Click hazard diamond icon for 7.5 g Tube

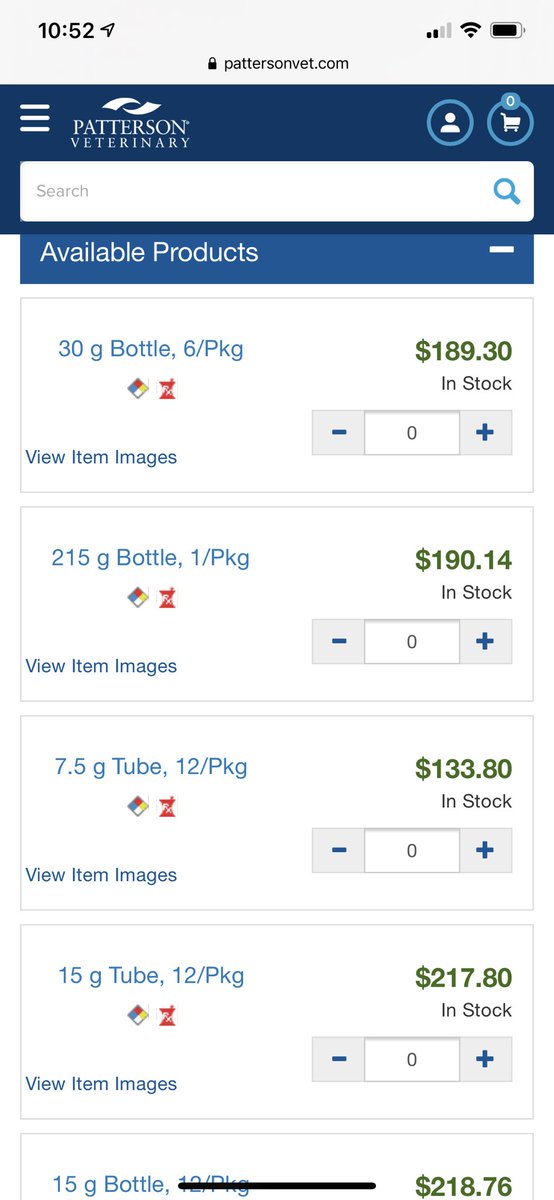[x=138, y=806]
